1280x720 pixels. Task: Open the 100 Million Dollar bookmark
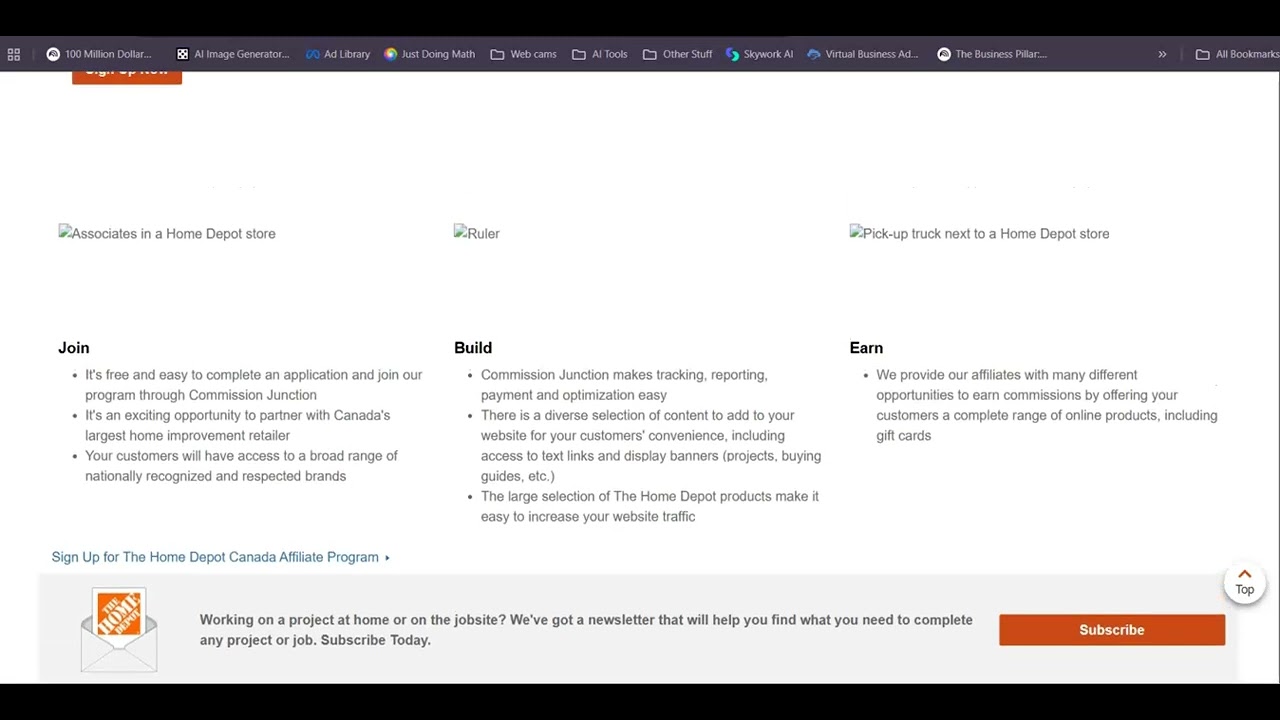coord(99,54)
